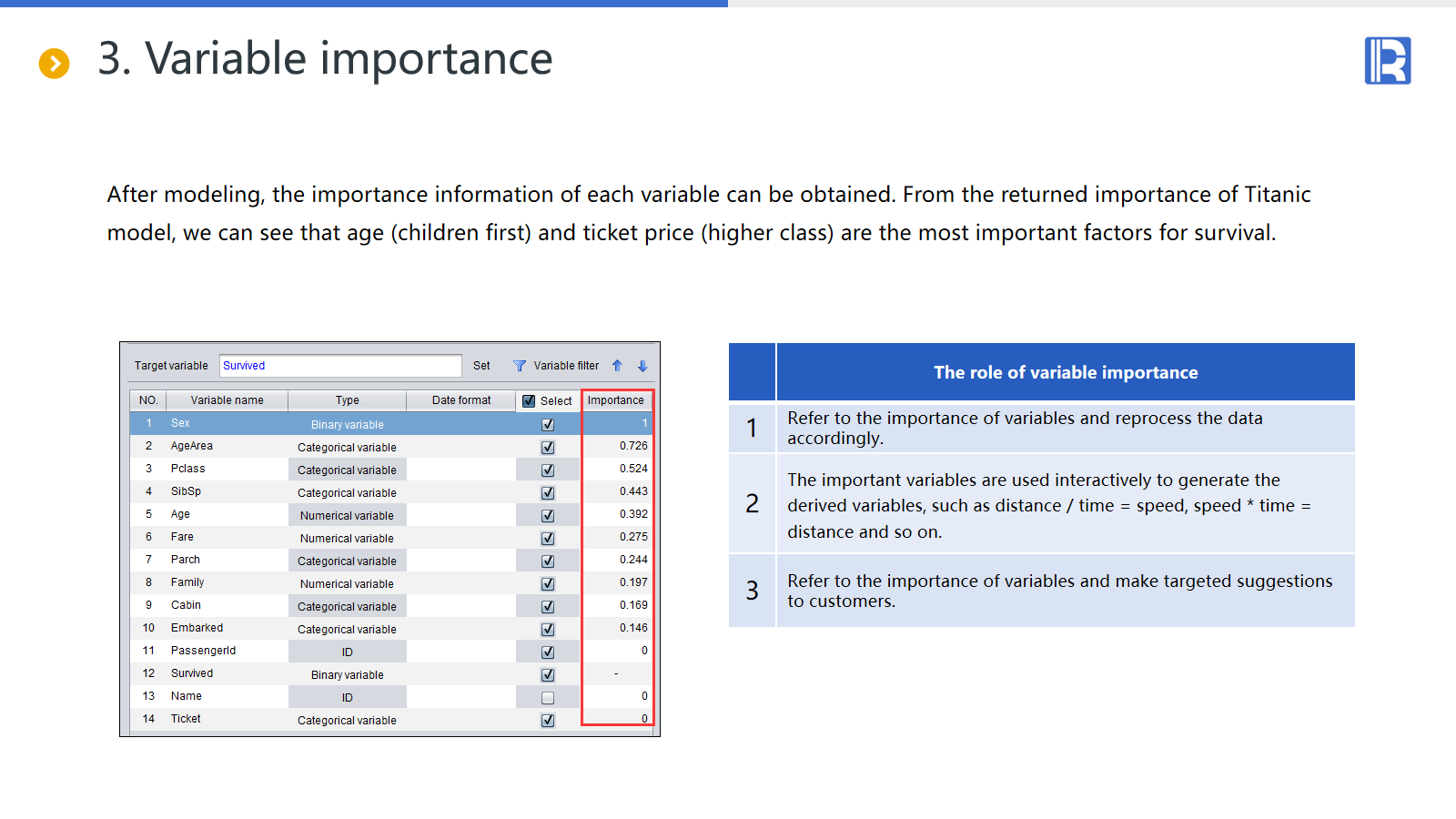Screen dimensions: 1456x819
Task: Uncheck the Ticket variable checkbox
Action: (548, 721)
